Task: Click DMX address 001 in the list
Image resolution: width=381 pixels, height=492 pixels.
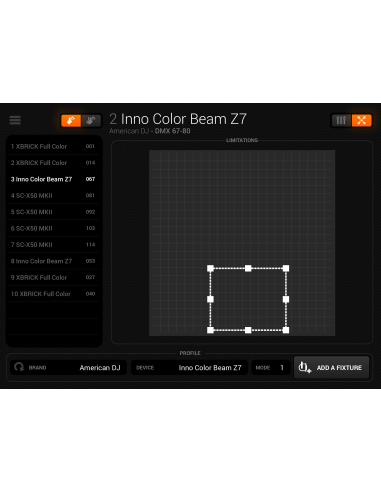Action: coord(90,146)
